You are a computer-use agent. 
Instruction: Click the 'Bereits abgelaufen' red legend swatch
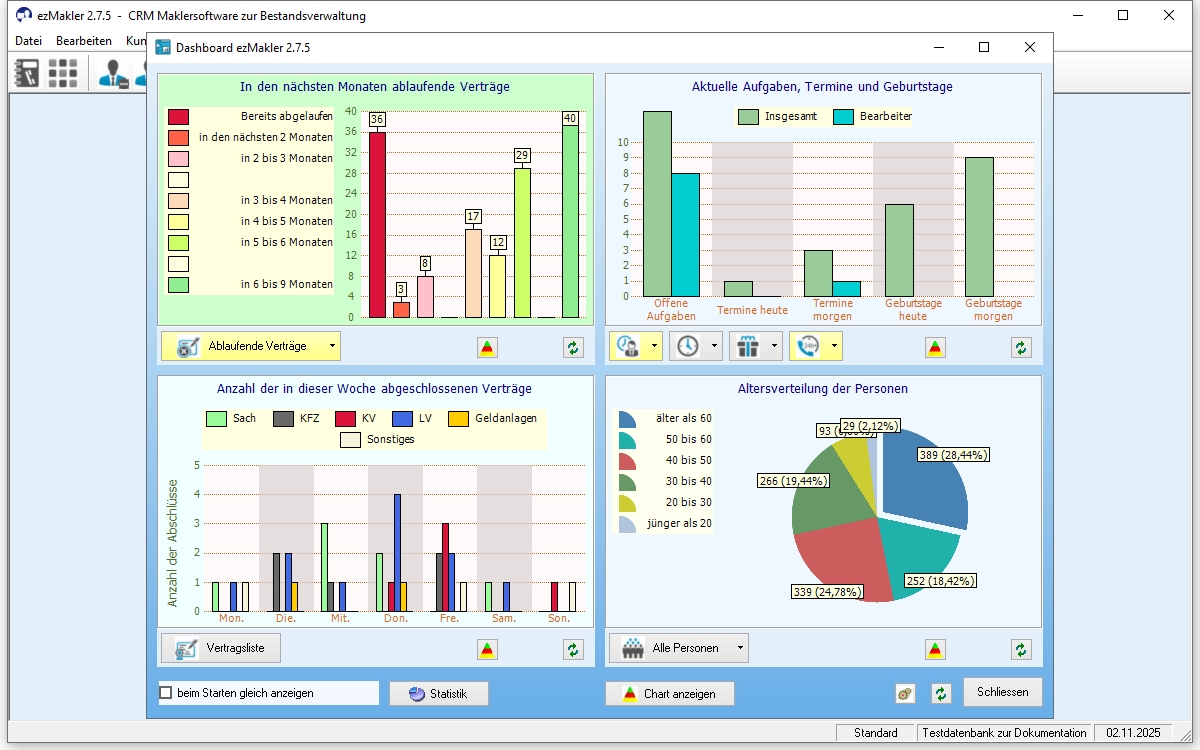(x=178, y=117)
